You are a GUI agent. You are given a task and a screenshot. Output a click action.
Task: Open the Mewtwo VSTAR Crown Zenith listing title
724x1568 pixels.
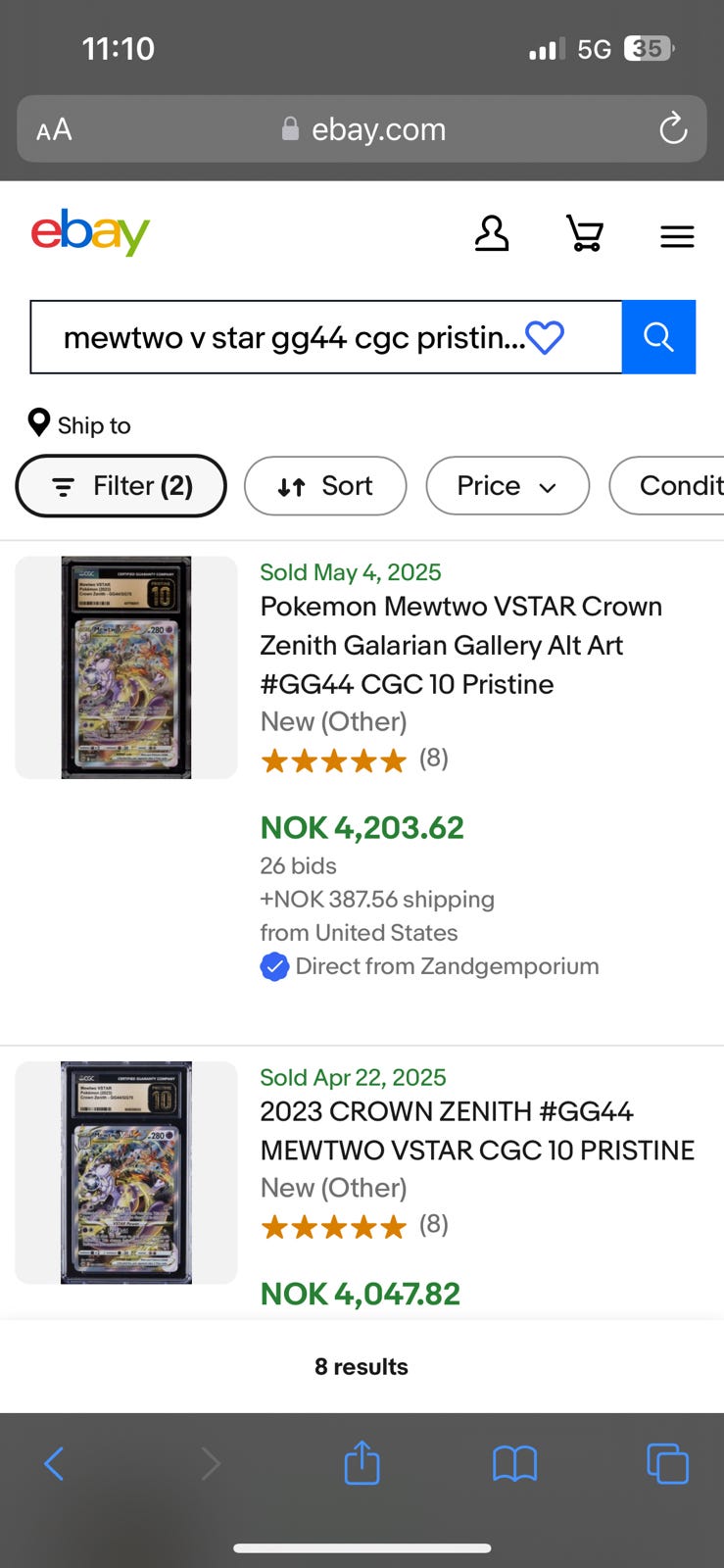pyautogui.click(x=460, y=645)
